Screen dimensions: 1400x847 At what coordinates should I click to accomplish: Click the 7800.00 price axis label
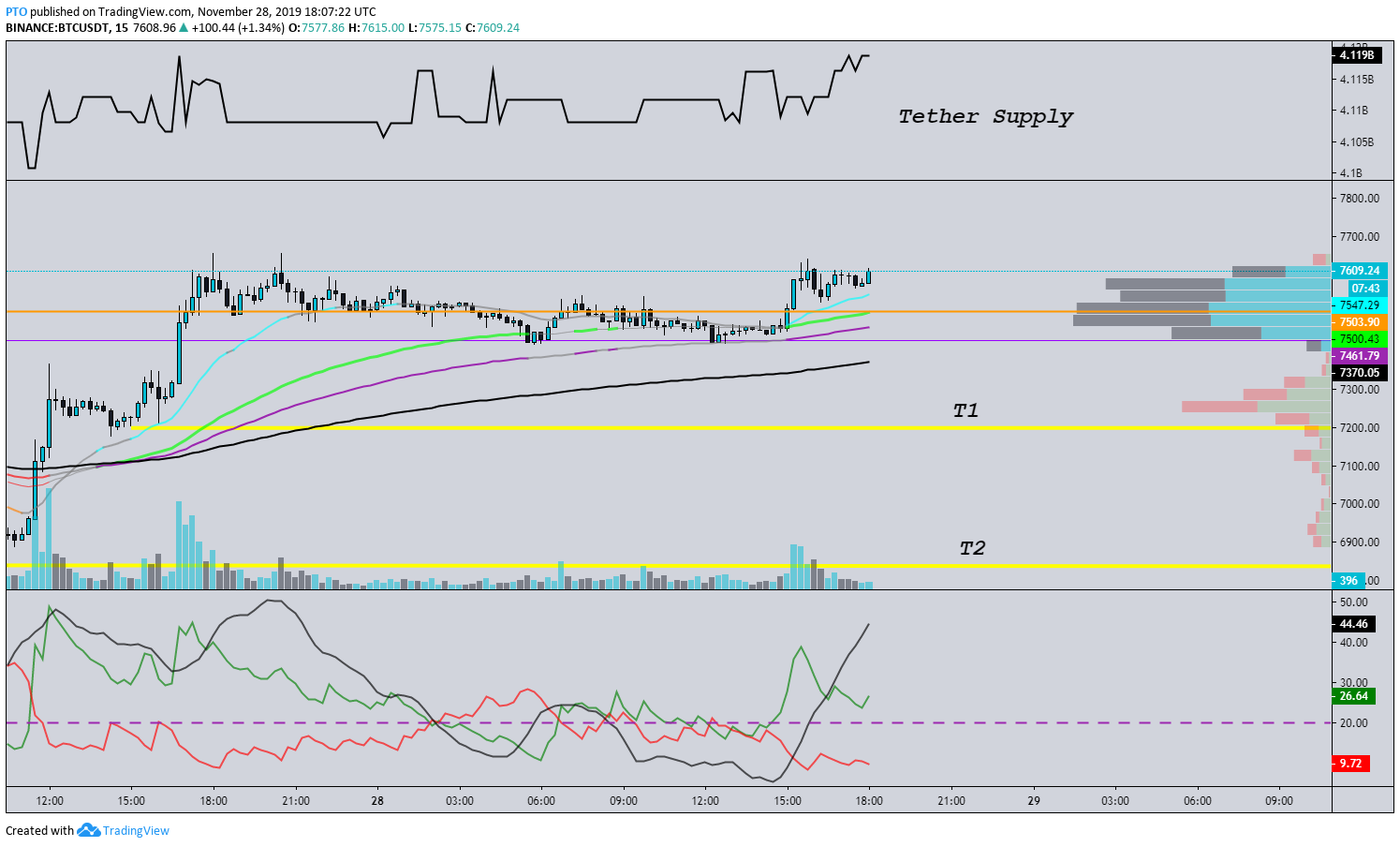point(1359,199)
